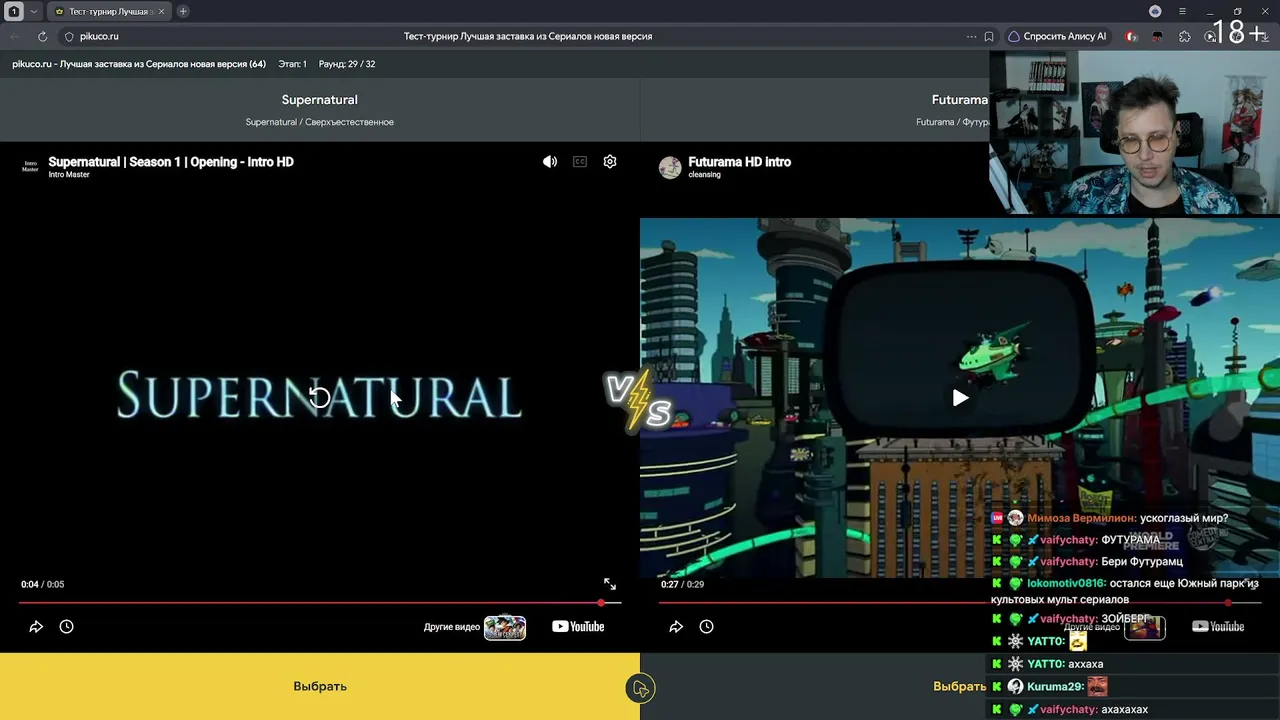
Task: Click the cleansing channel name
Action: click(x=705, y=175)
